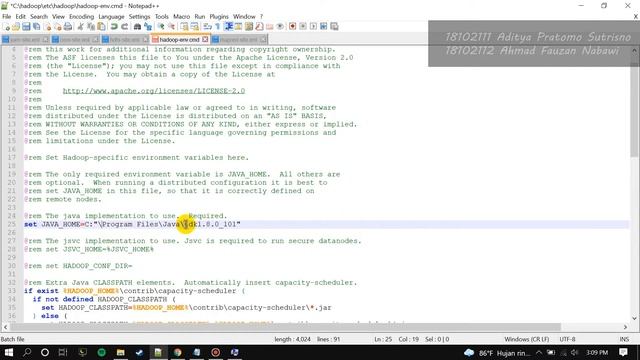The width and height of the screenshot is (640, 360).
Task: Open the Encoding menu
Action: (81, 17)
